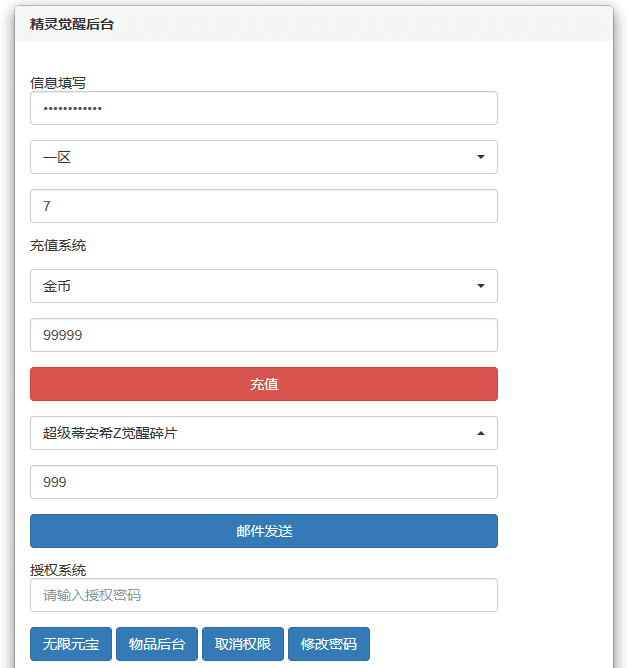Focus the 请输入授权密码 input box
This screenshot has height=668, width=633.
pyautogui.click(x=263, y=595)
